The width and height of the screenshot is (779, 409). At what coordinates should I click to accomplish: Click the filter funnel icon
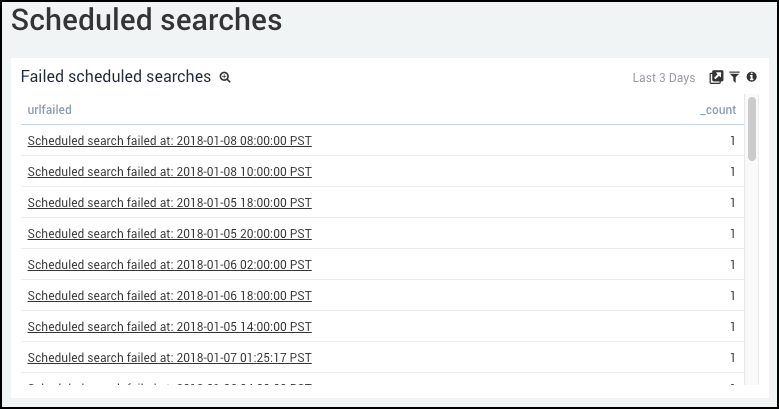click(734, 77)
